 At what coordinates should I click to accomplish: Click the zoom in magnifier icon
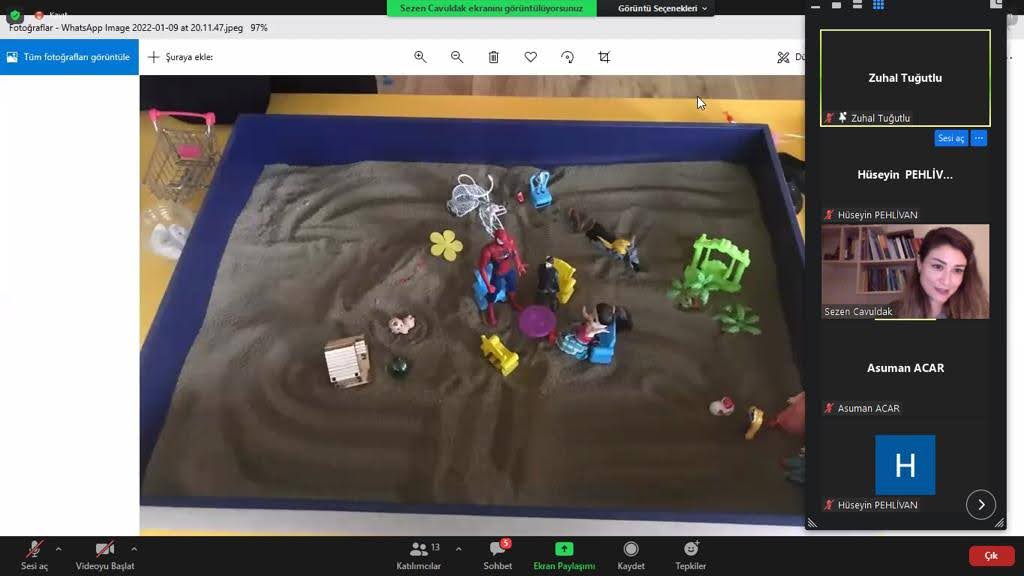point(420,57)
